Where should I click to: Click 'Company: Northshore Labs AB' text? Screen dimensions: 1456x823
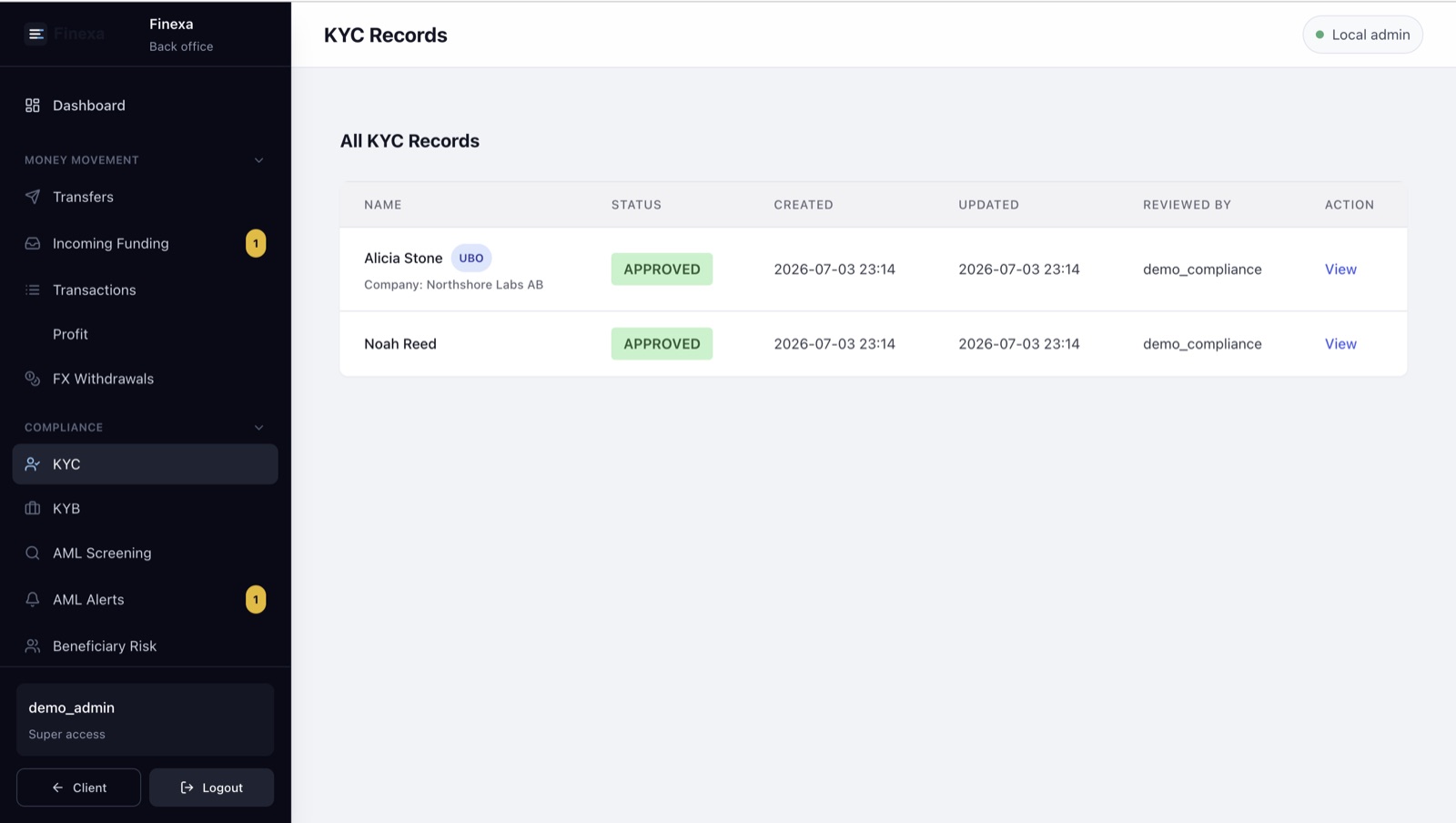tap(453, 285)
